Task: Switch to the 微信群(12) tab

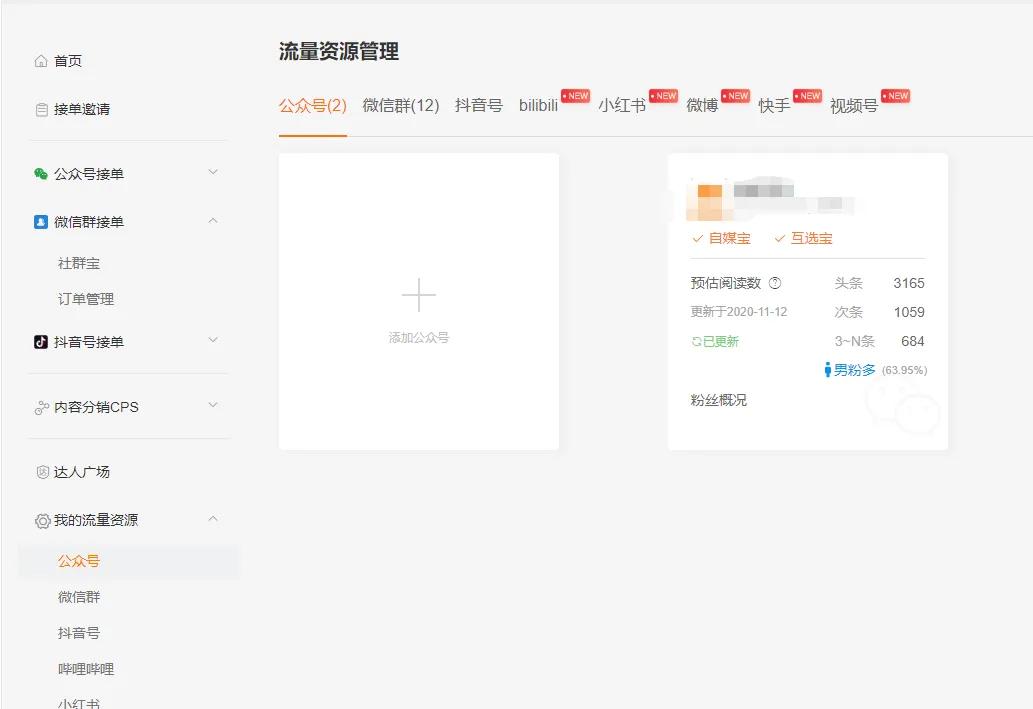Action: 401,105
